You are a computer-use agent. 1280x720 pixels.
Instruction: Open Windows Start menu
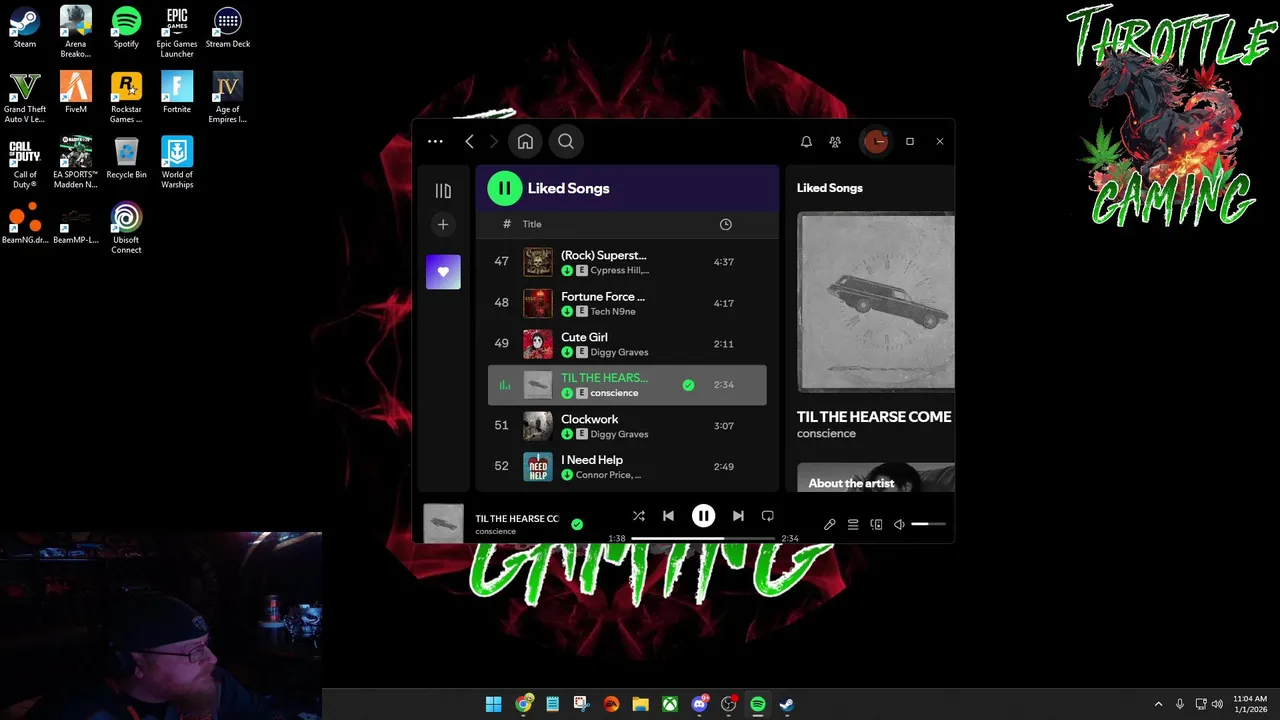494,704
